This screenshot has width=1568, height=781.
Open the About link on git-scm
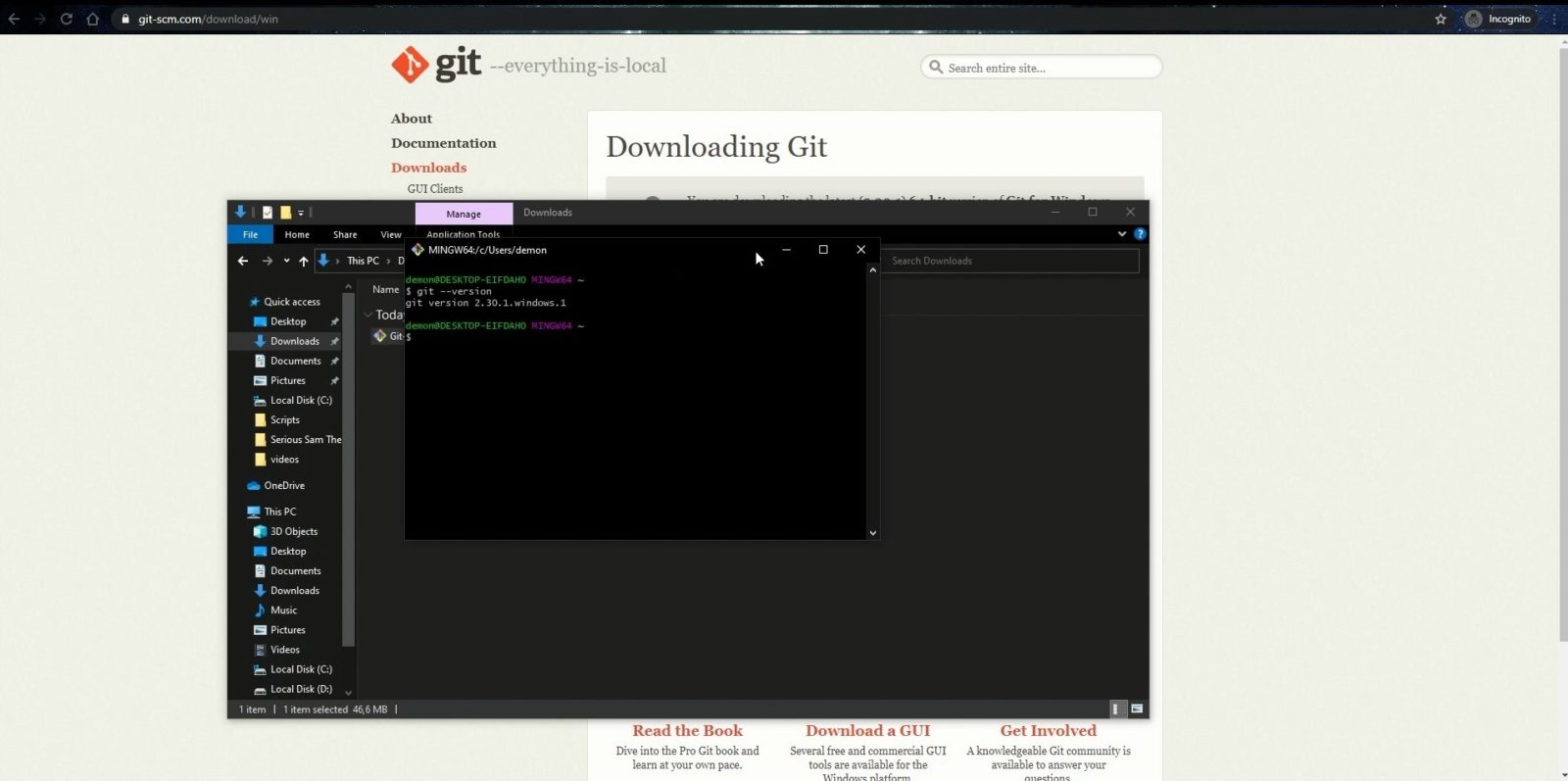pyautogui.click(x=412, y=119)
